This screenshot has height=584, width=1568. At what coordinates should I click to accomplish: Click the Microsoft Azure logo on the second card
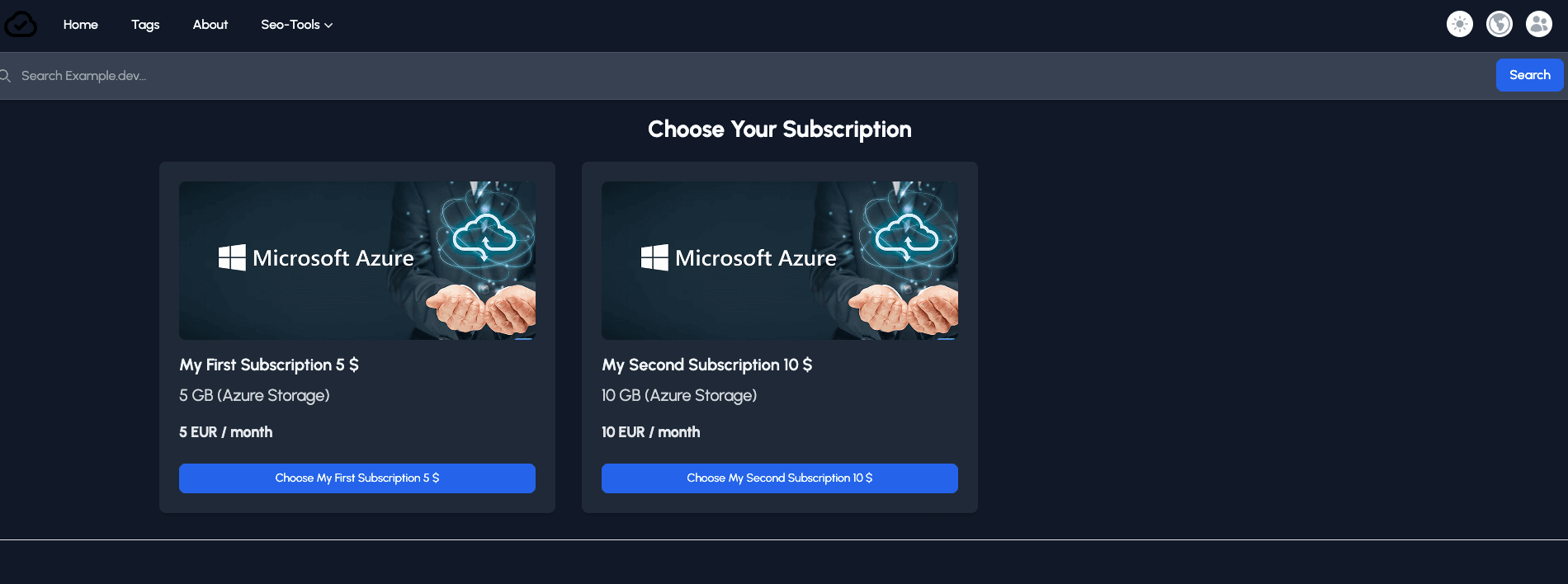pos(739,258)
